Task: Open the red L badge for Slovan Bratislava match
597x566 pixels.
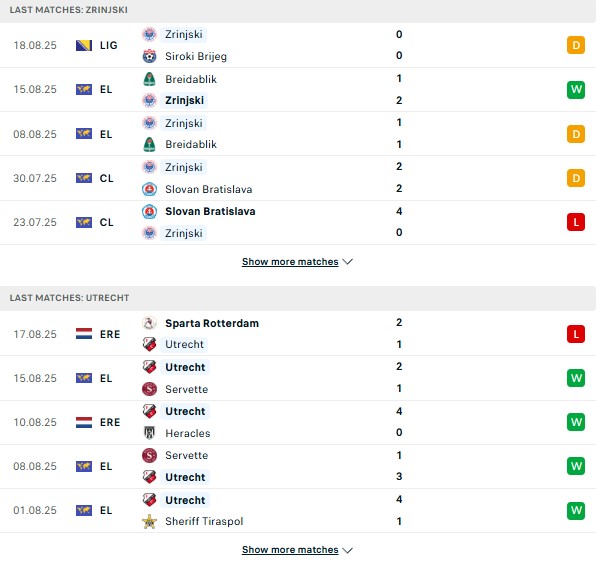Action: tap(576, 222)
